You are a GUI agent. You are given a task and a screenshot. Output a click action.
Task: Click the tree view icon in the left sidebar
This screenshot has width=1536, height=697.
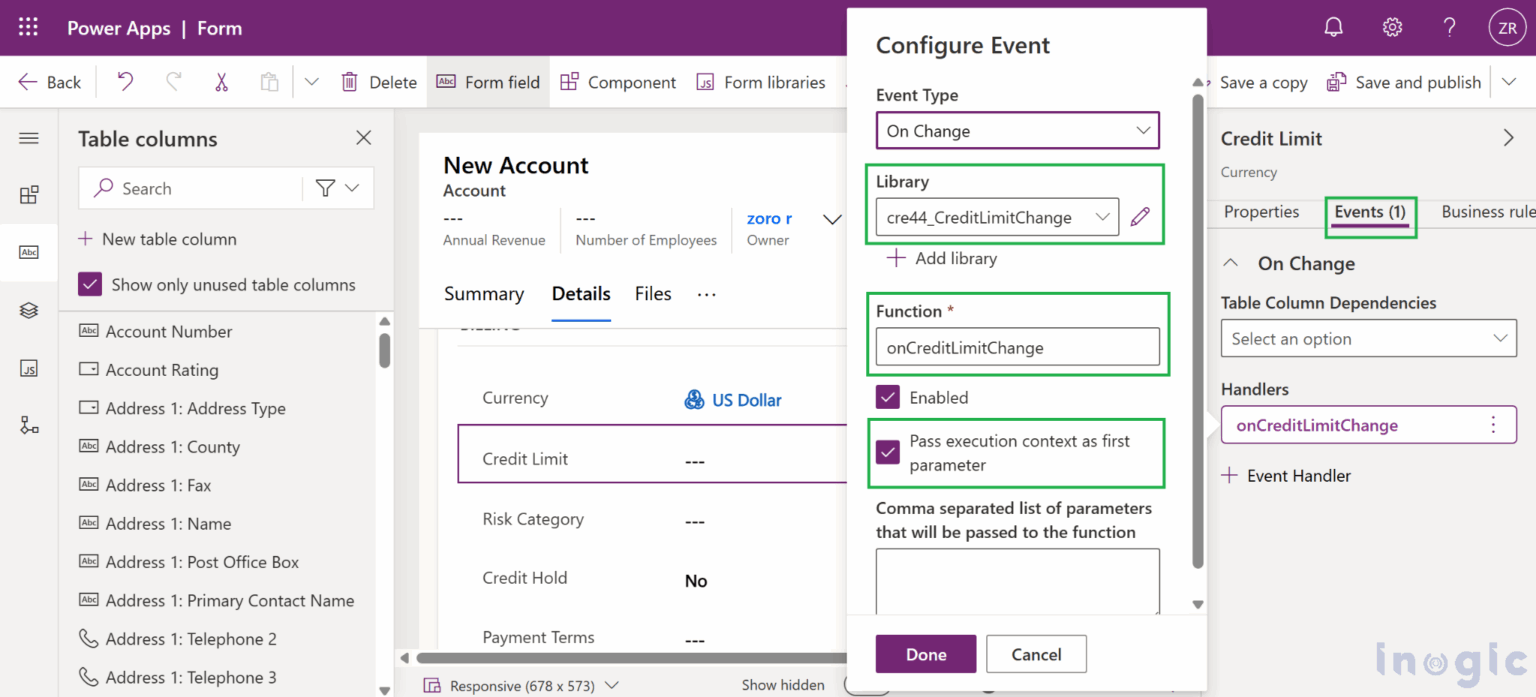(28, 424)
